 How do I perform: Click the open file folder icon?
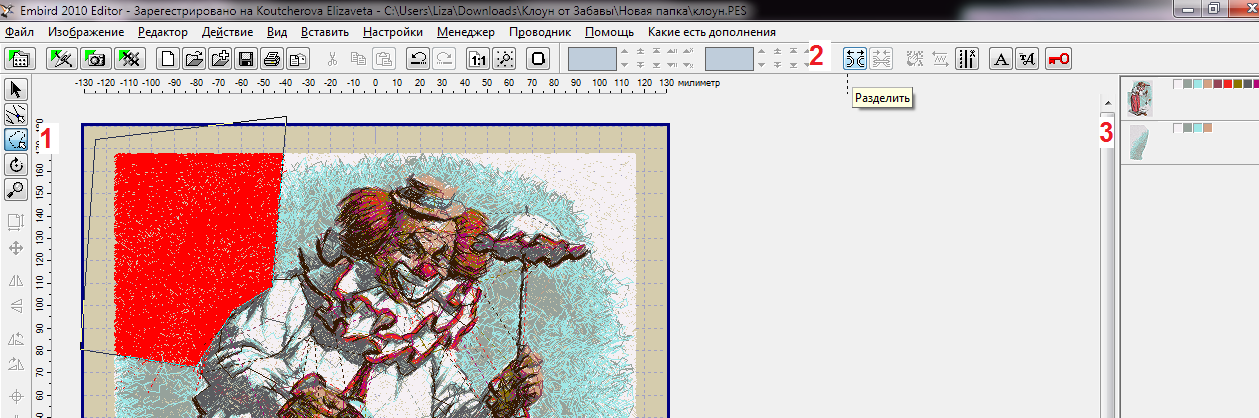click(194, 58)
